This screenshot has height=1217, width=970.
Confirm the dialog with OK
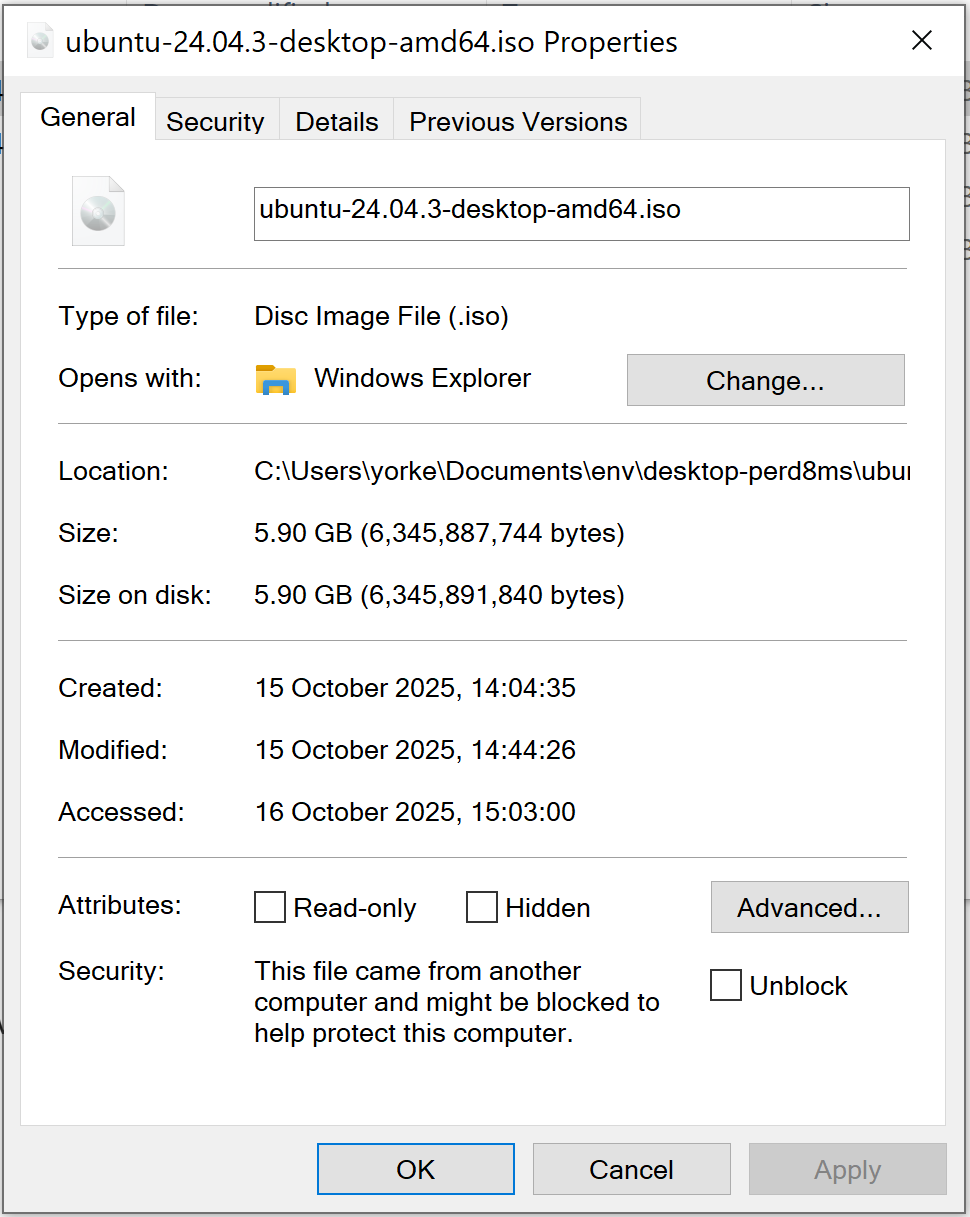point(415,1169)
